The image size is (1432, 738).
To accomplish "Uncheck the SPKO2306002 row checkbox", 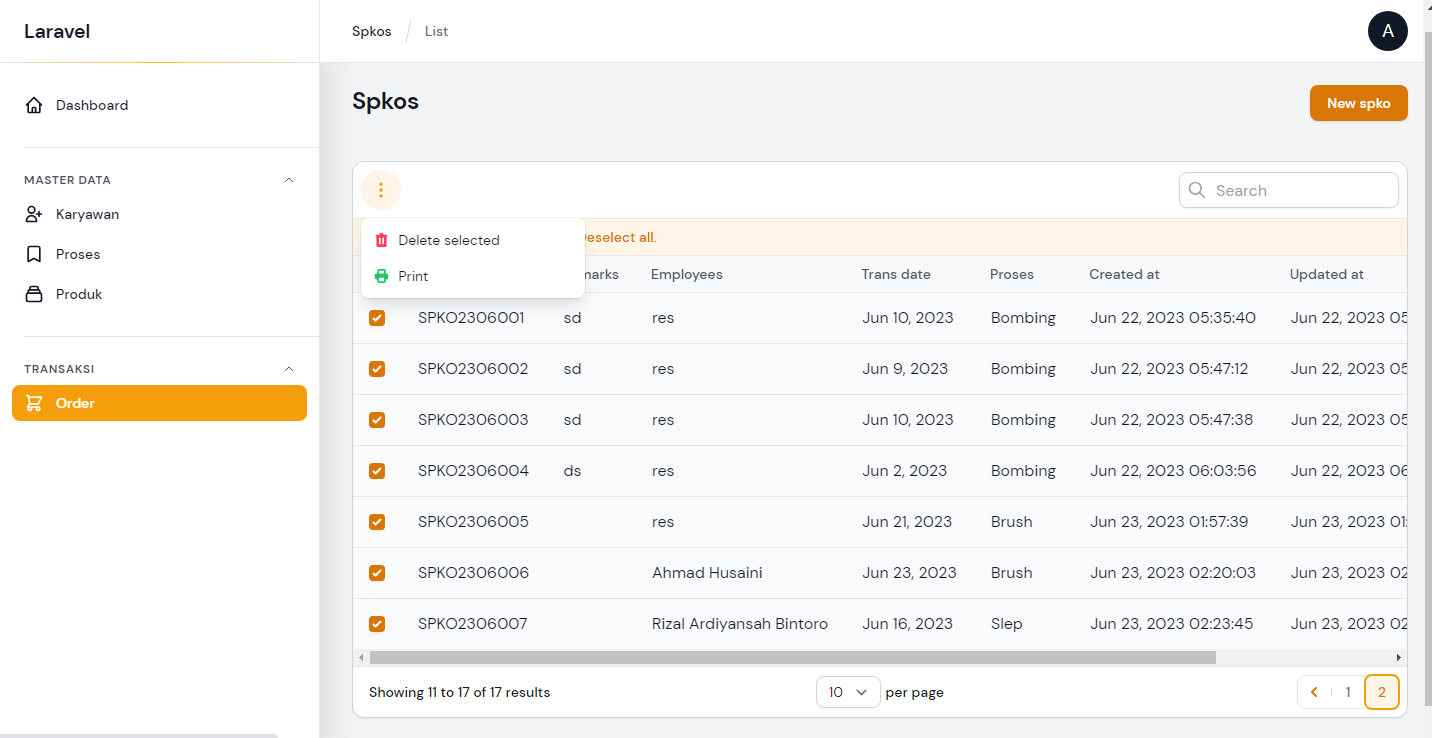I will coord(377,369).
